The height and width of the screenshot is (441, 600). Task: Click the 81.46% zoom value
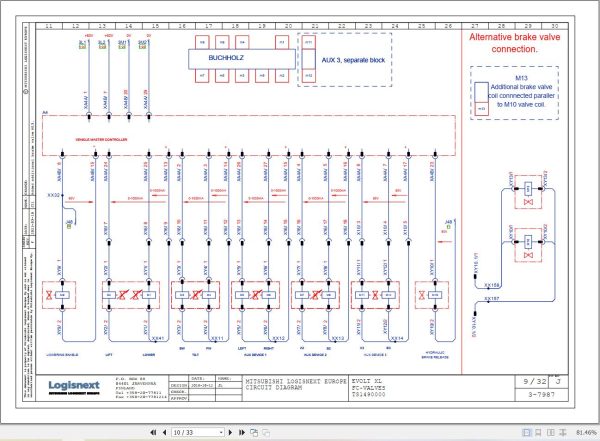[585, 433]
